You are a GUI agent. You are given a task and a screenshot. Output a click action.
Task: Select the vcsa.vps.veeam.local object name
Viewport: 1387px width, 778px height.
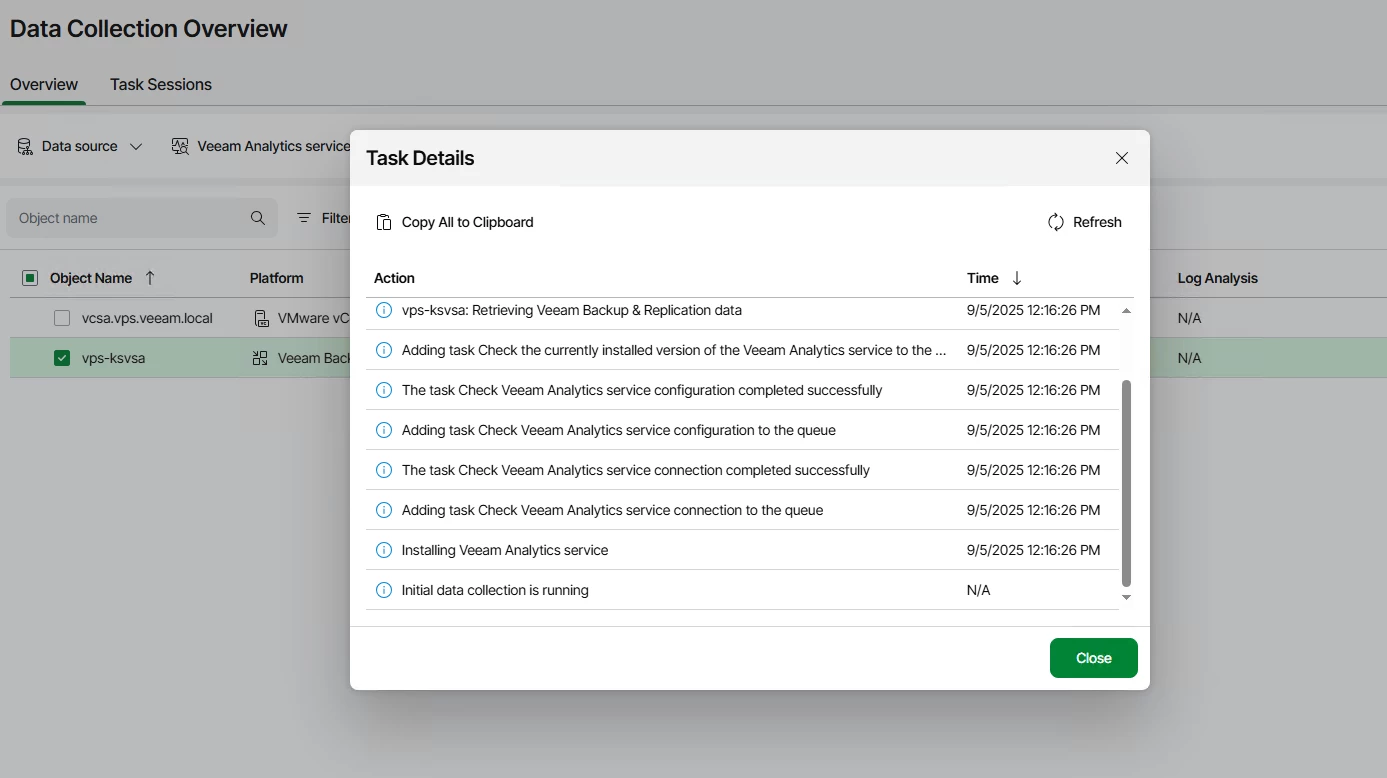(147, 318)
